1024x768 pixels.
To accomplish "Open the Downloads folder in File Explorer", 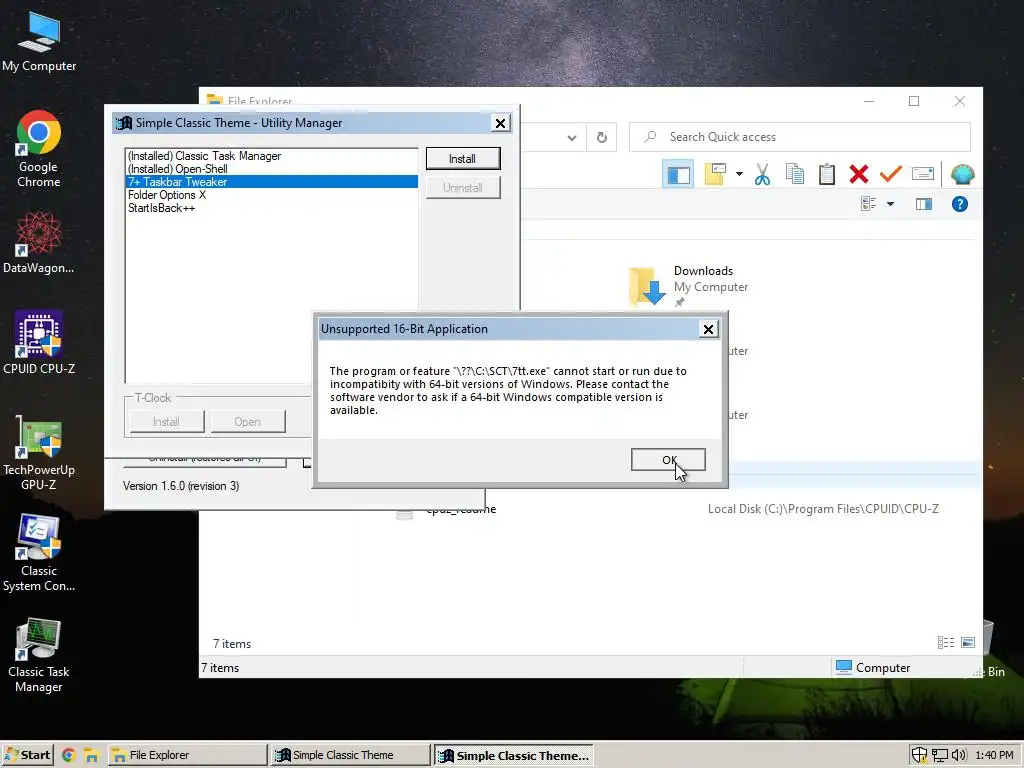I will tap(688, 285).
